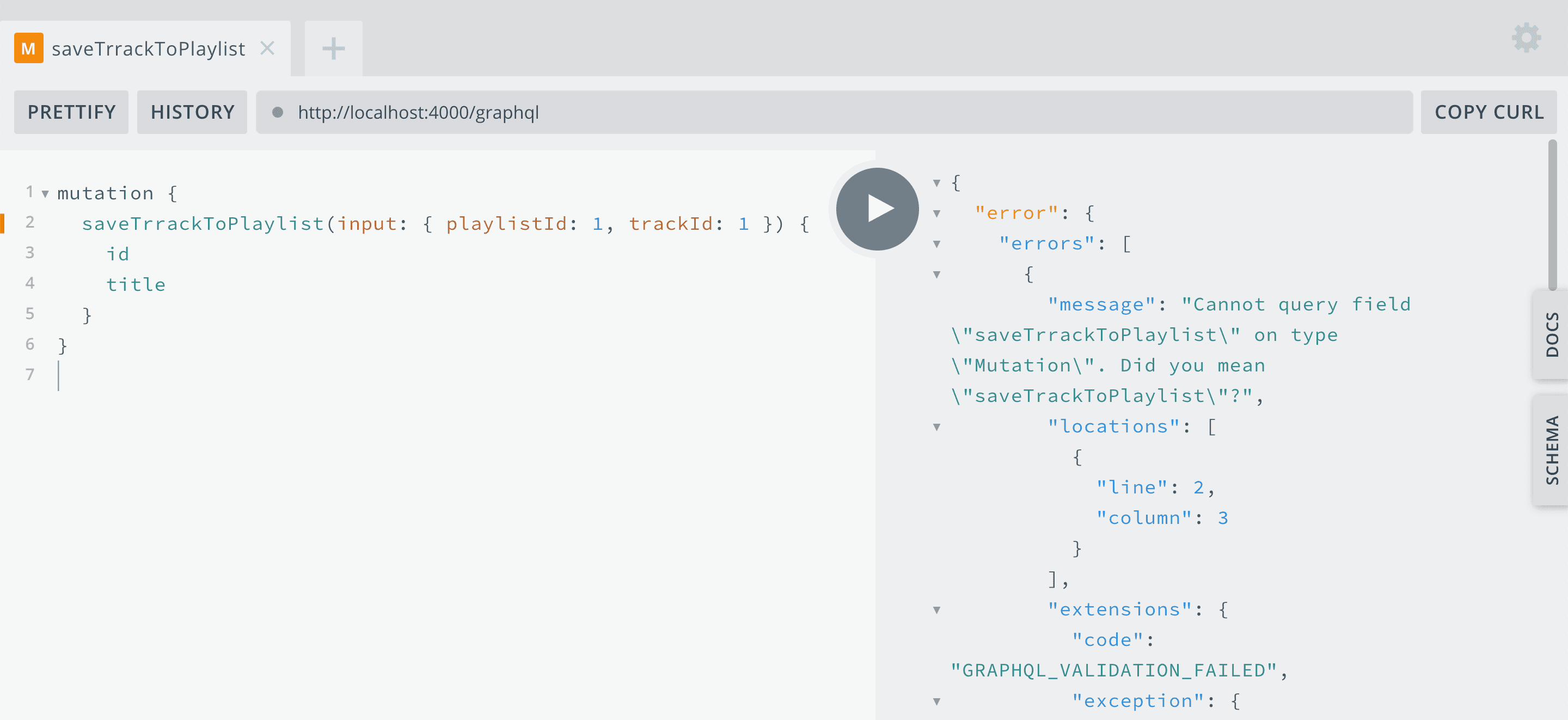Focus the endpoint URL field
The image size is (1568, 720).
pyautogui.click(x=834, y=112)
